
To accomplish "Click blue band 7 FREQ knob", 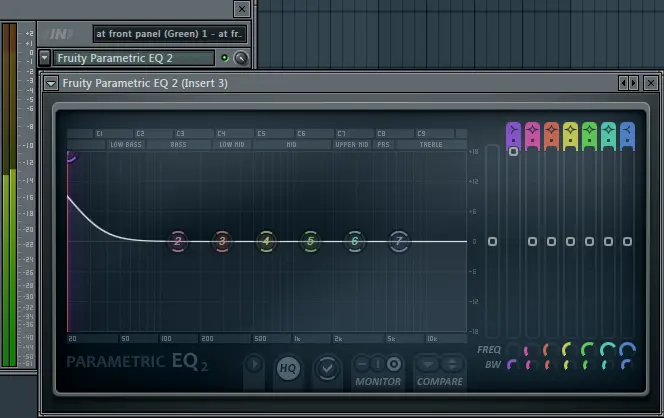I will pos(627,350).
